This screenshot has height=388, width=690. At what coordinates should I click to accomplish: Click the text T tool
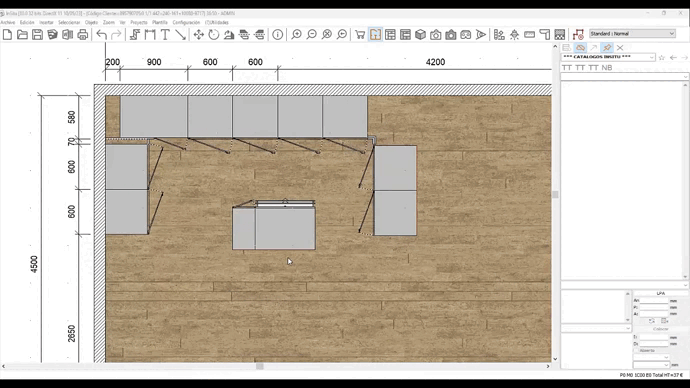(165, 34)
